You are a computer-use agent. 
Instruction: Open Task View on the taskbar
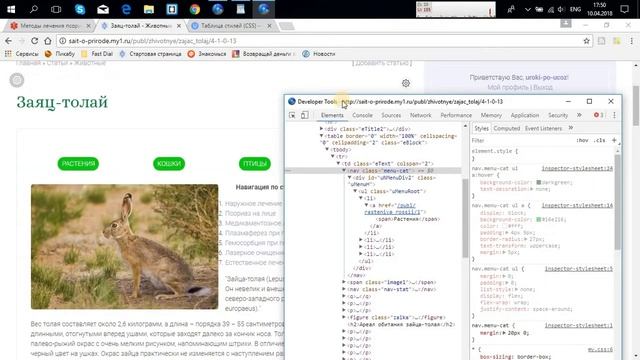coord(56,9)
